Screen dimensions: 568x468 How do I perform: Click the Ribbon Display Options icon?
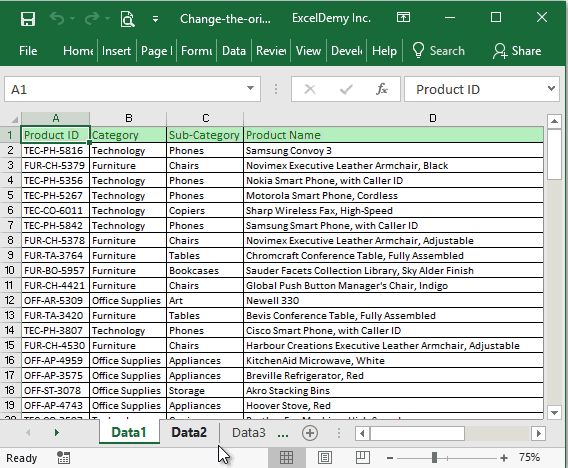pyautogui.click(x=403, y=17)
